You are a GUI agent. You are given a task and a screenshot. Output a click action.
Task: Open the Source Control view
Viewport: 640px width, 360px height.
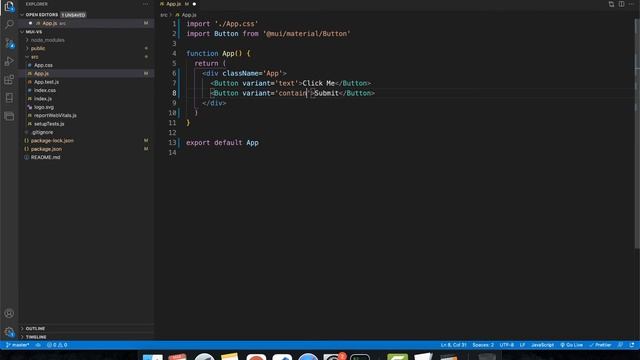pos(9,43)
